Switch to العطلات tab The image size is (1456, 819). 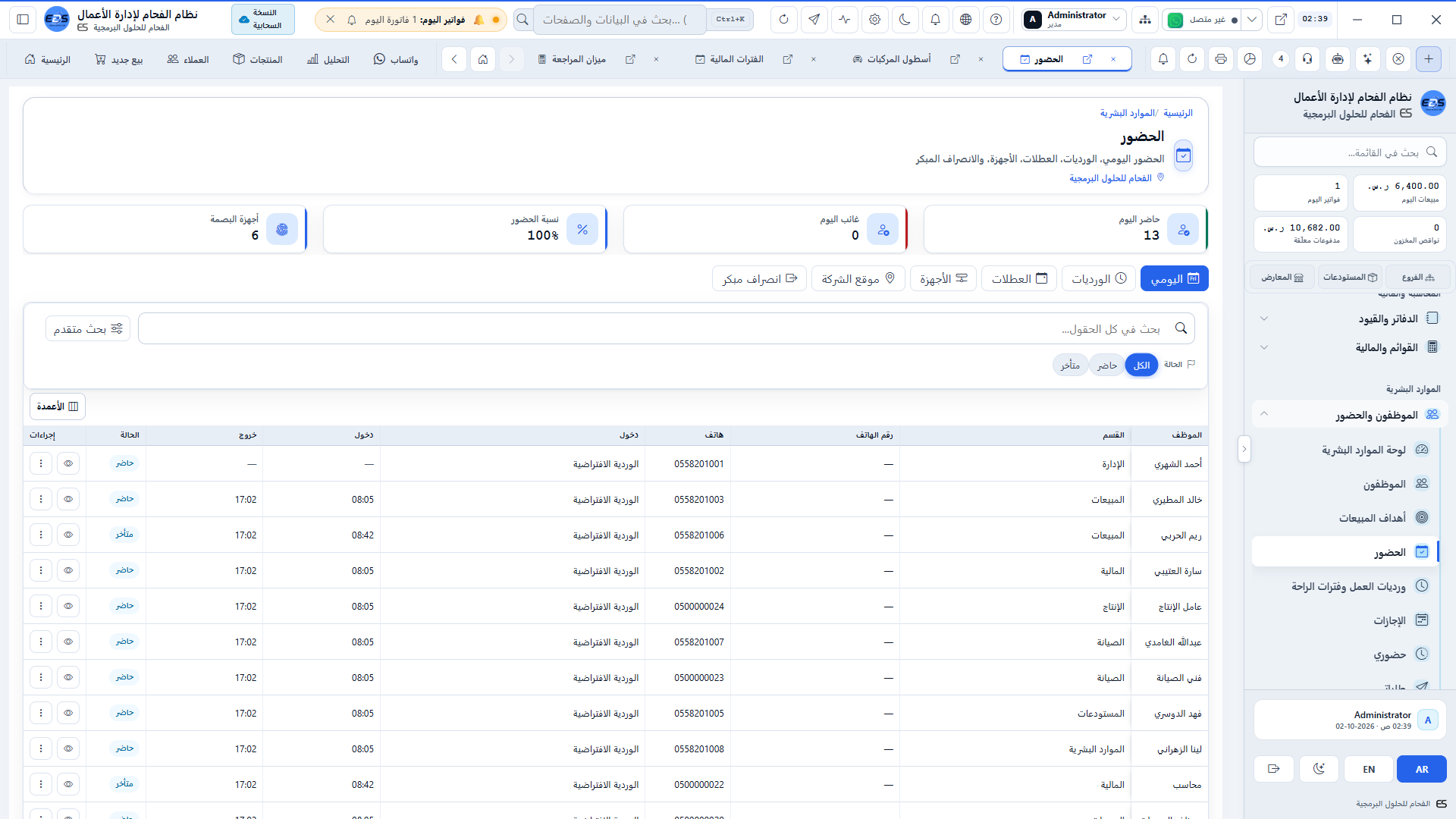point(1019,279)
